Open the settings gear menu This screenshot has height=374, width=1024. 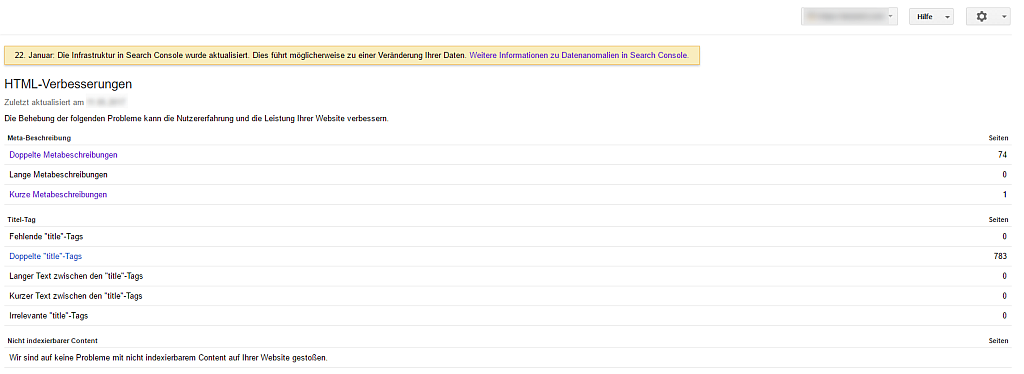988,17
